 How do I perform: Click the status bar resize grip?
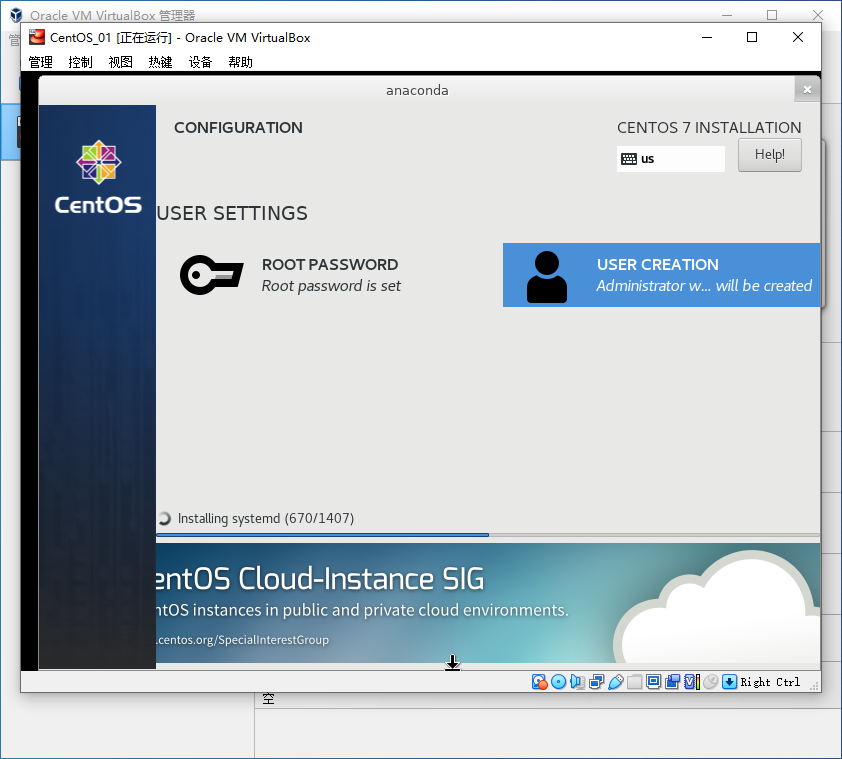pos(814,685)
